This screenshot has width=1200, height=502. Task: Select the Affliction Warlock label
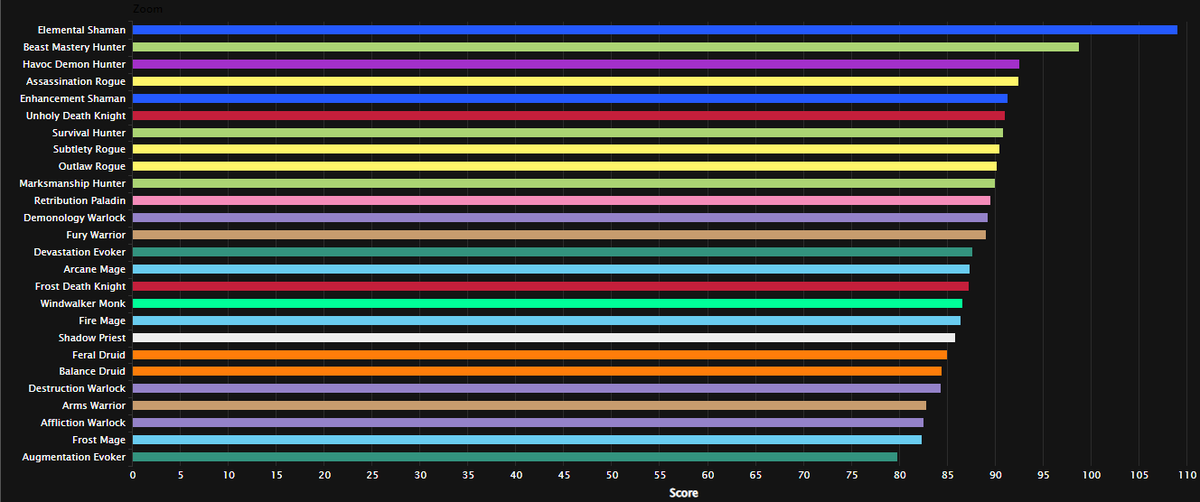(83, 423)
